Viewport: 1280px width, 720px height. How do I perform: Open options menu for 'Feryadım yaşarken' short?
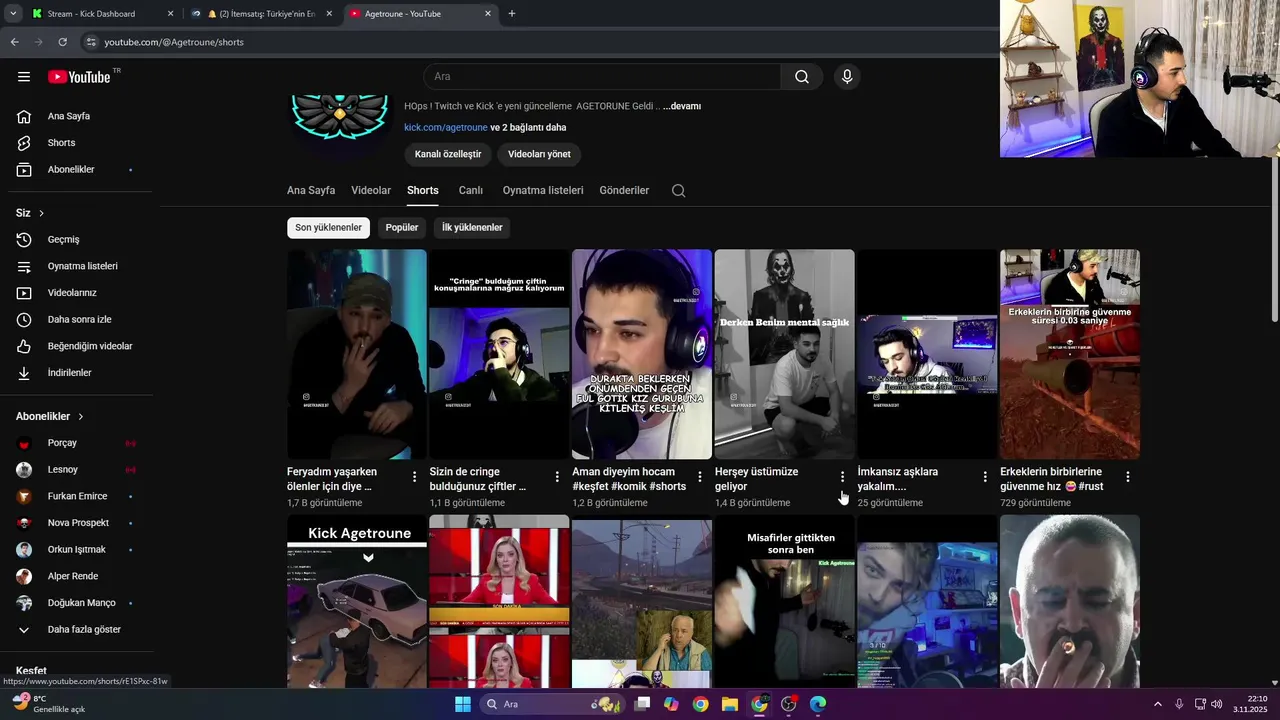point(414,477)
